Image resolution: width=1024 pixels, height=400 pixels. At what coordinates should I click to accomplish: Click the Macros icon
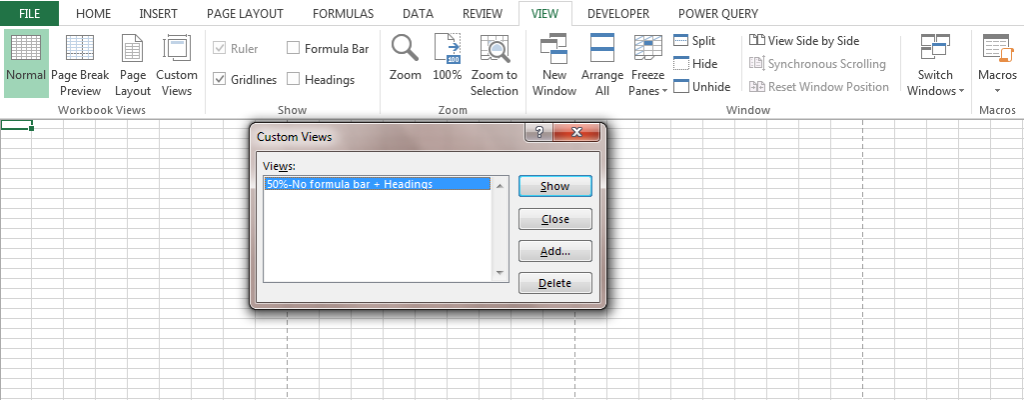click(x=997, y=50)
